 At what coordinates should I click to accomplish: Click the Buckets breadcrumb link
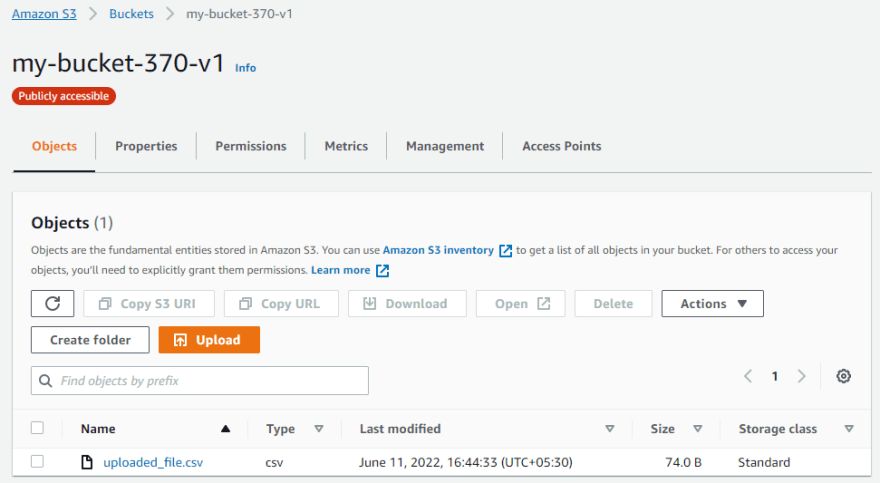point(131,14)
